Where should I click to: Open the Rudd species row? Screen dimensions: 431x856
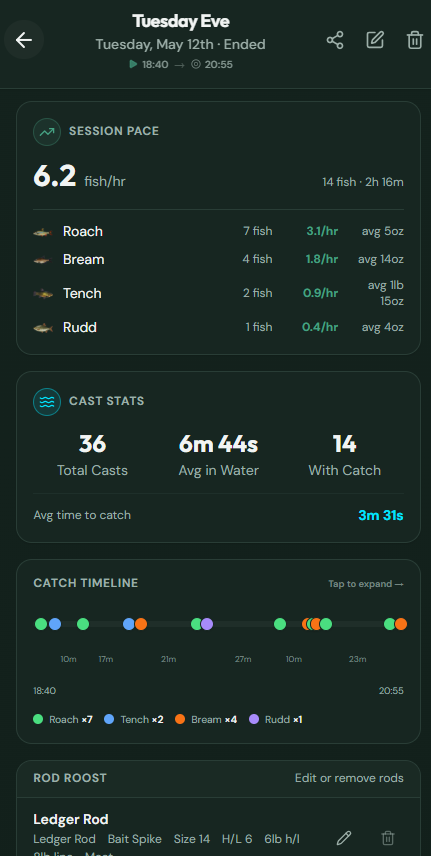coord(219,328)
